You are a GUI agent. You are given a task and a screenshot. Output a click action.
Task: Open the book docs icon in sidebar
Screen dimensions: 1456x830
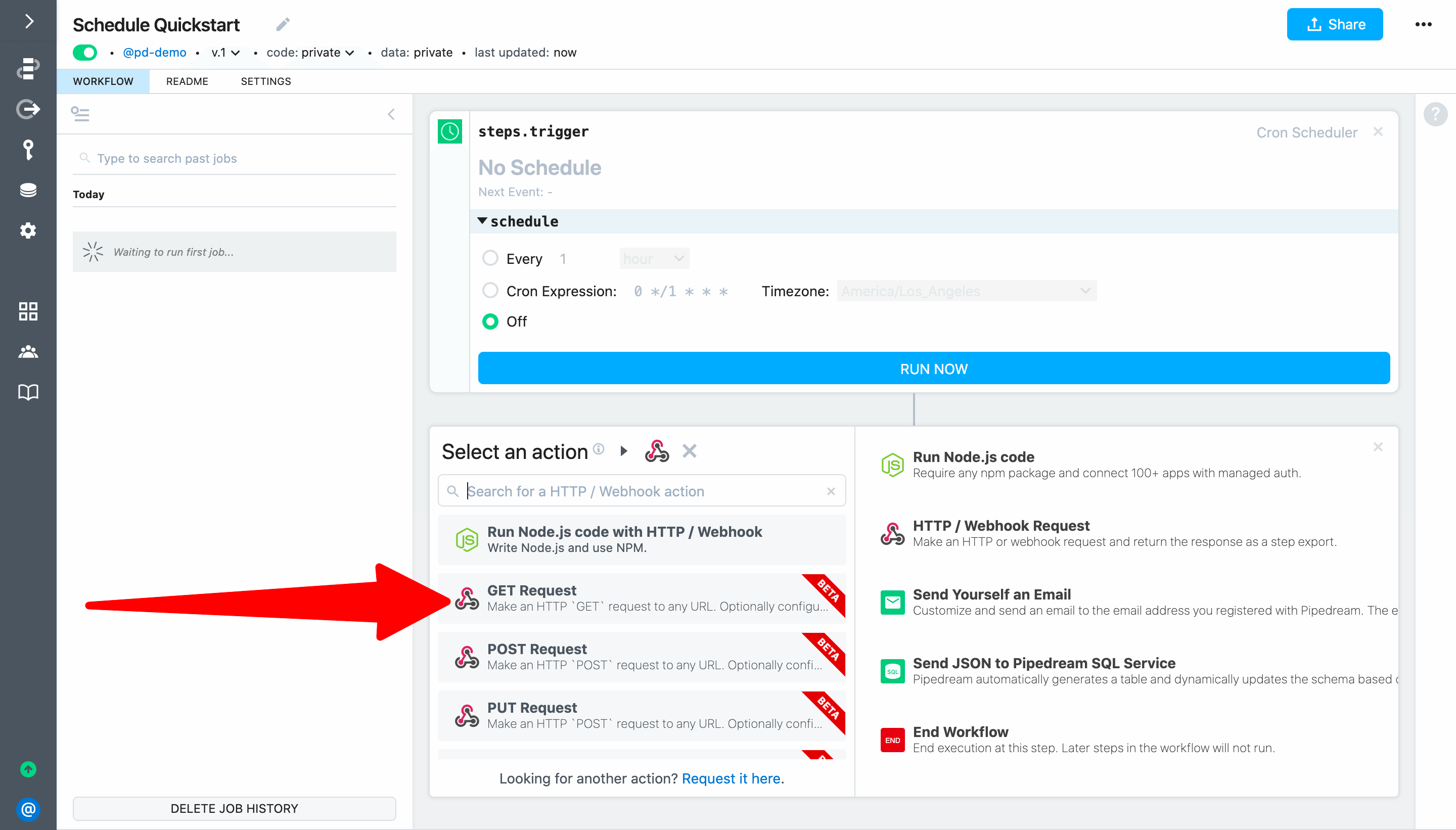point(28,392)
